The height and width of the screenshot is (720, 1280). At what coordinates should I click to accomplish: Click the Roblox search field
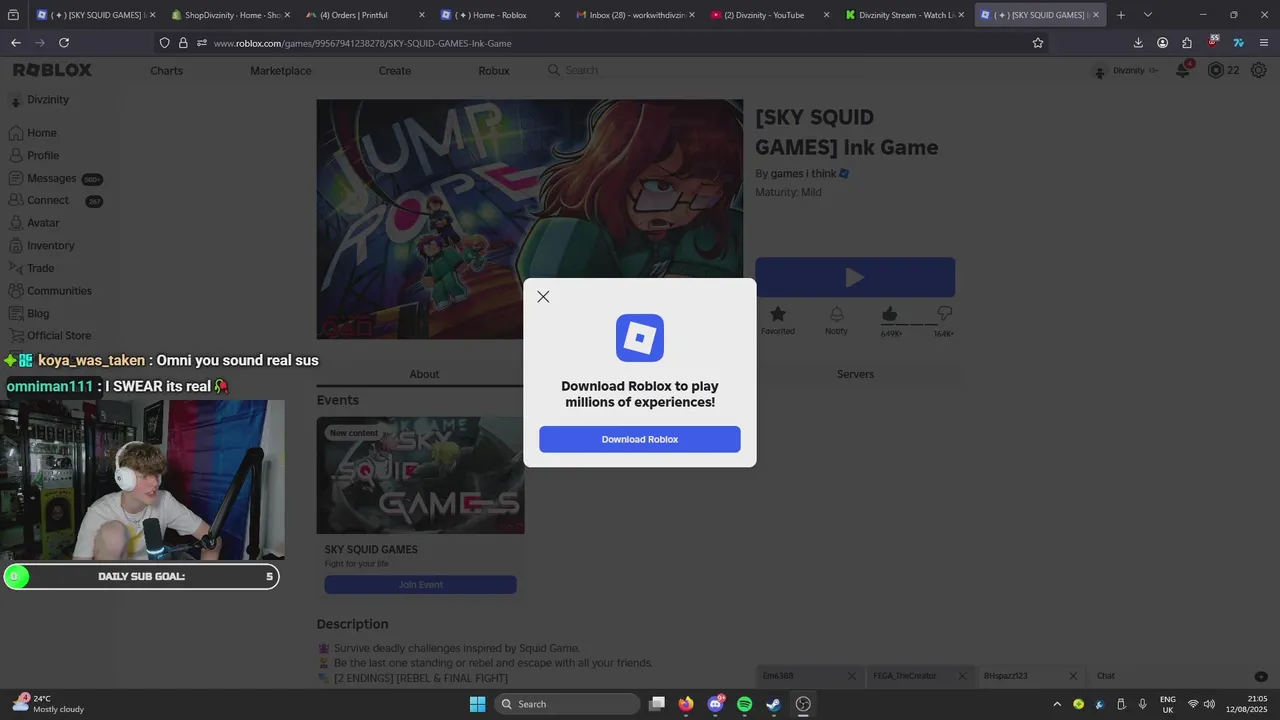click(x=705, y=70)
